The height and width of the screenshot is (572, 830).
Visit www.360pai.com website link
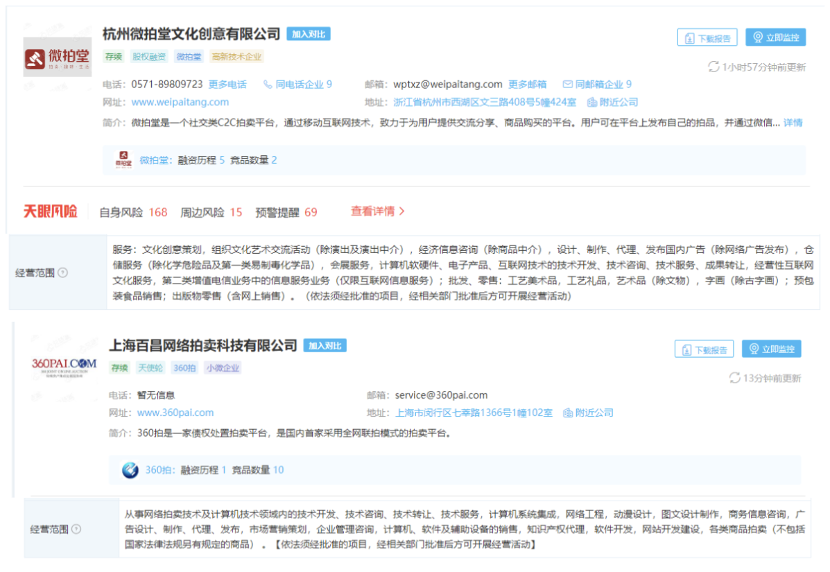175,412
